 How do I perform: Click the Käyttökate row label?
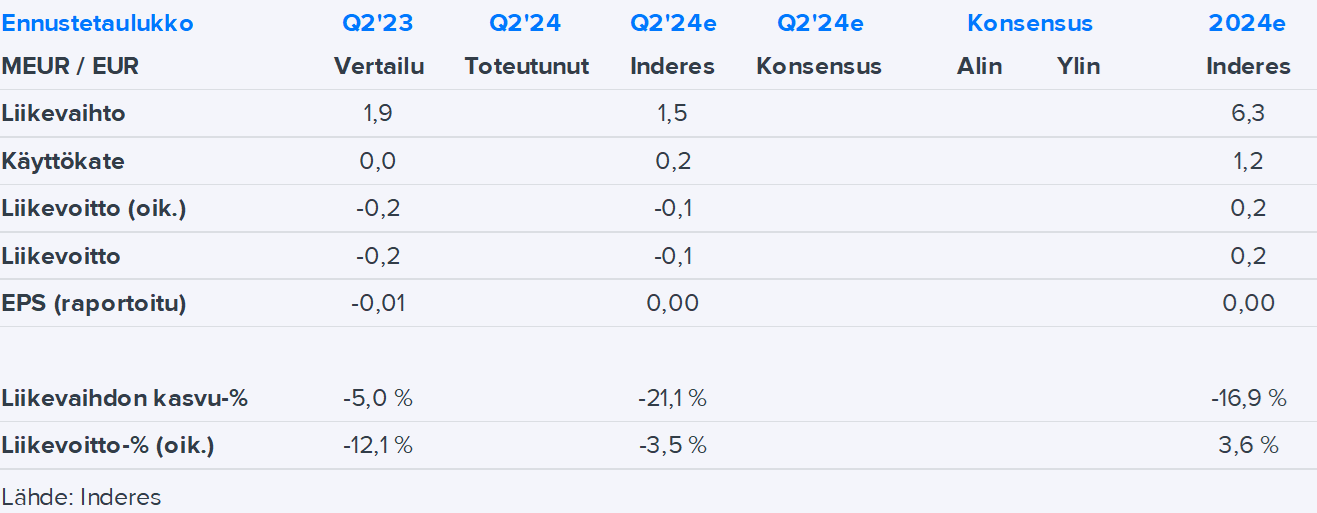tap(63, 161)
